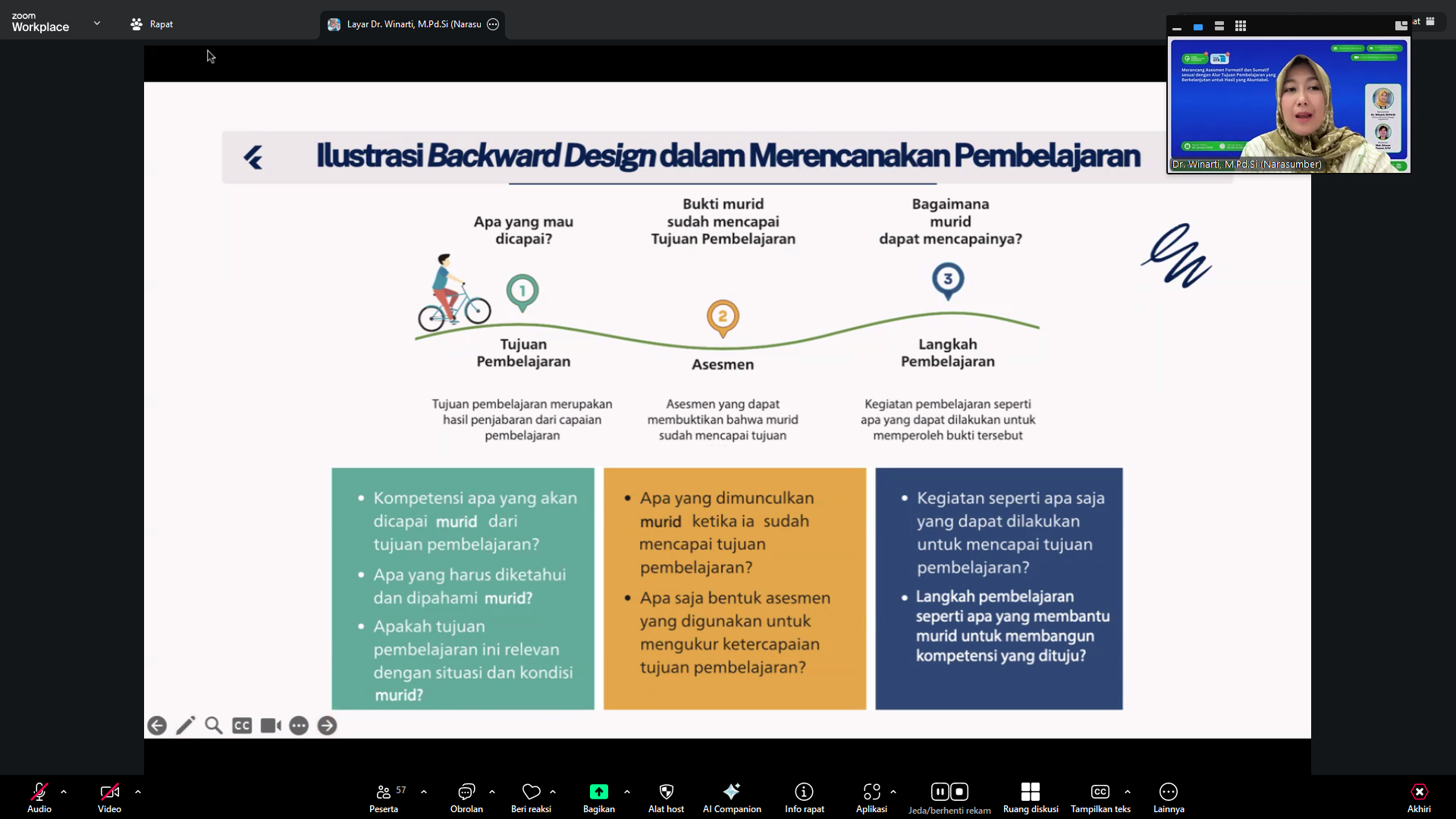
Task: Expand the Tampilkan teks options caret
Action: [x=1128, y=792]
